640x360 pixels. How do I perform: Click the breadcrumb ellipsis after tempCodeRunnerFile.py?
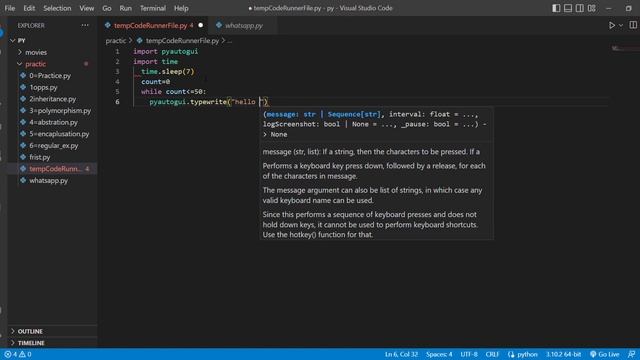click(230, 41)
